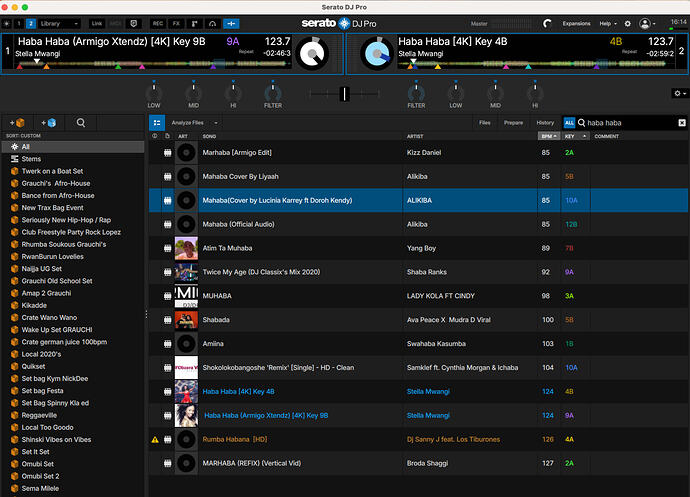Sort by the BPM column header
The width and height of the screenshot is (690, 497).
(549, 136)
